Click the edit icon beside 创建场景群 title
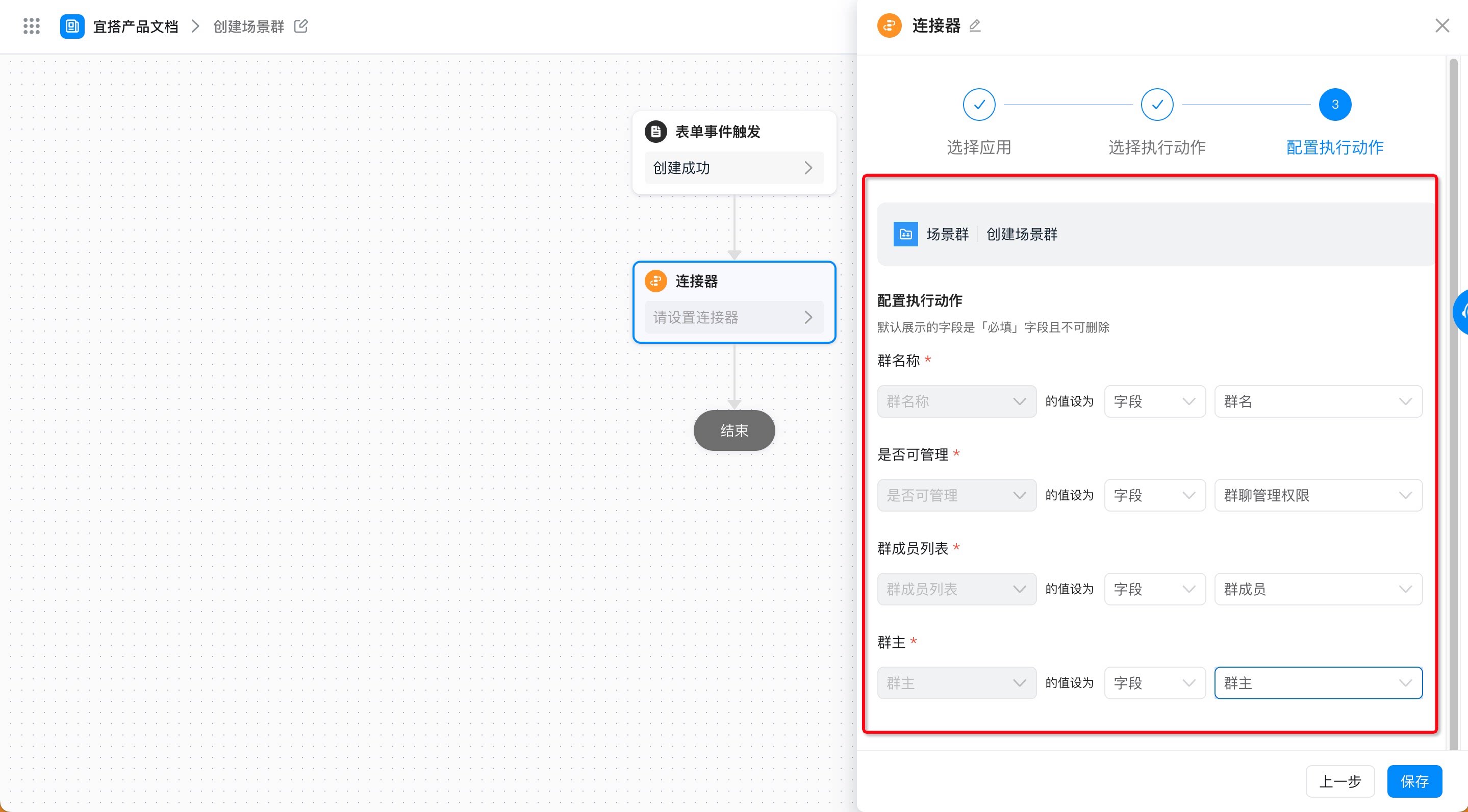The image size is (1468, 812). coord(301,26)
